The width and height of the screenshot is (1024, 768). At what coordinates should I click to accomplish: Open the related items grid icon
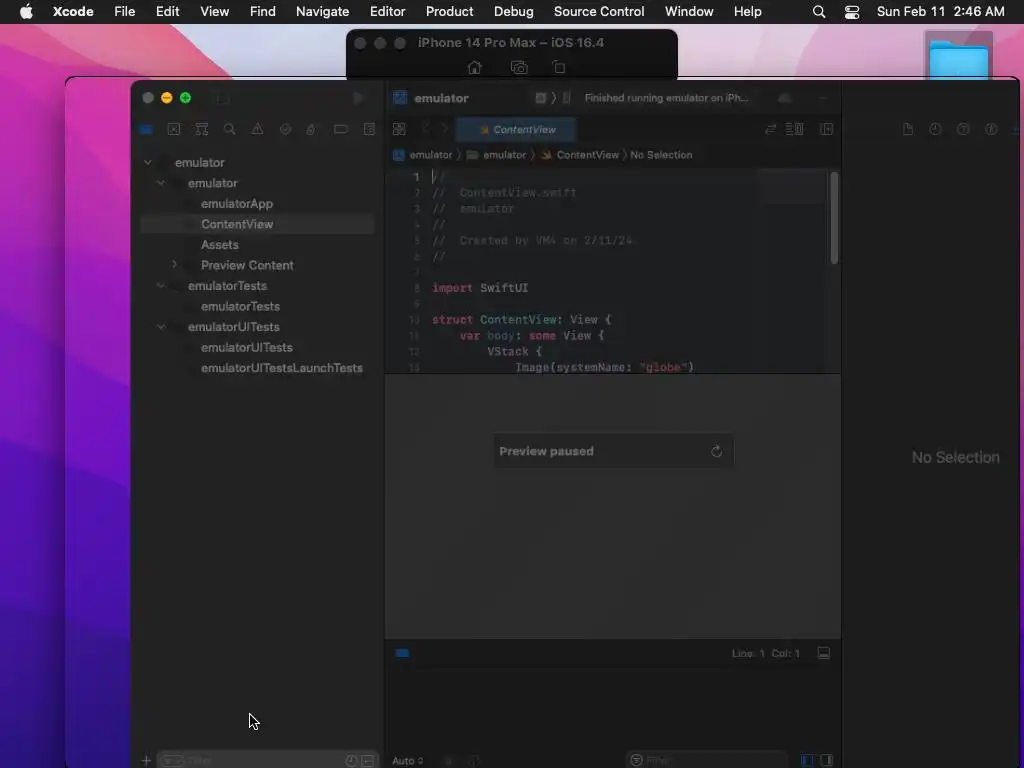[x=399, y=129]
